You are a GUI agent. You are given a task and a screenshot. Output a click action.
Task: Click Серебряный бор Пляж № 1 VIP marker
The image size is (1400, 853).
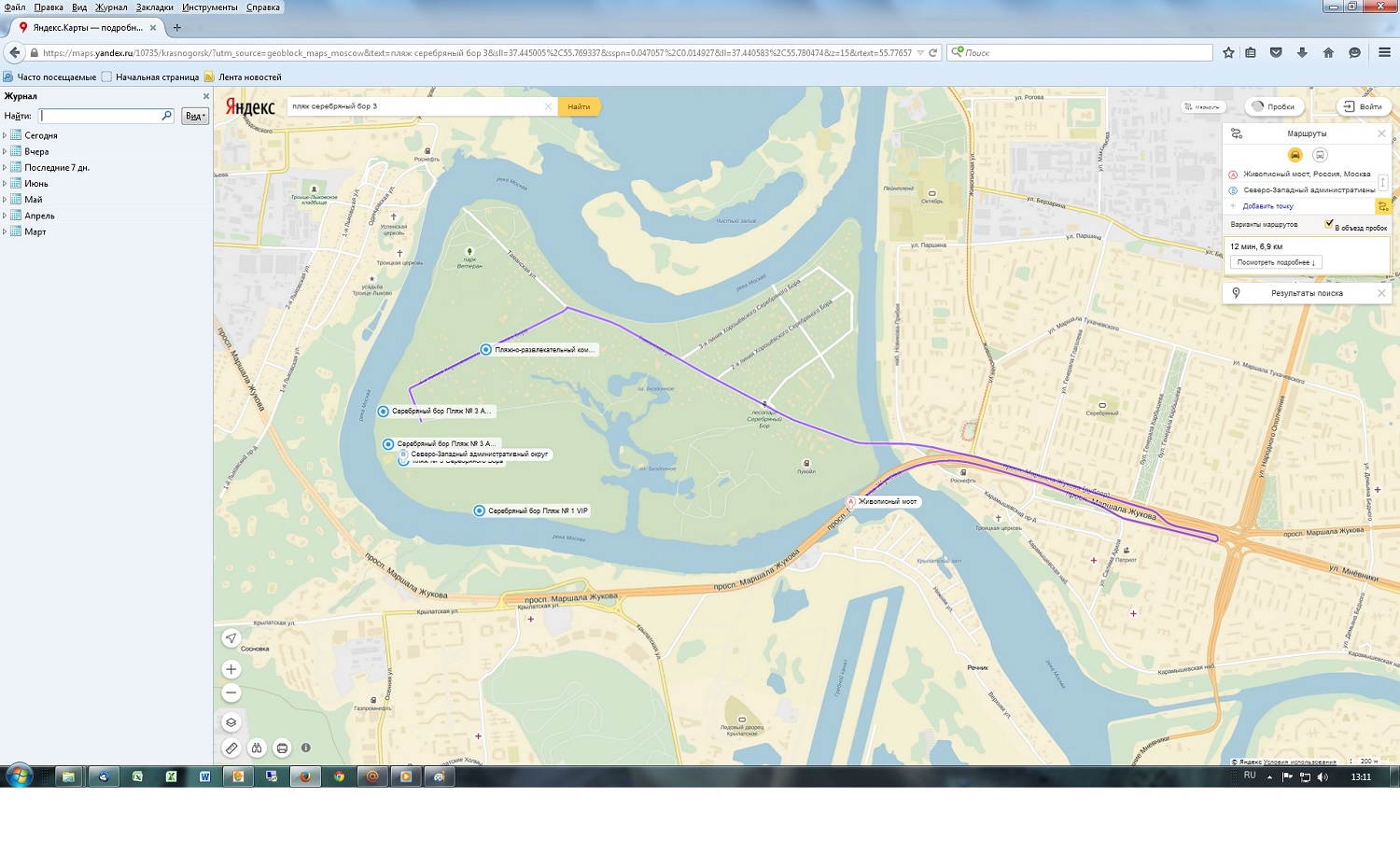pos(480,510)
